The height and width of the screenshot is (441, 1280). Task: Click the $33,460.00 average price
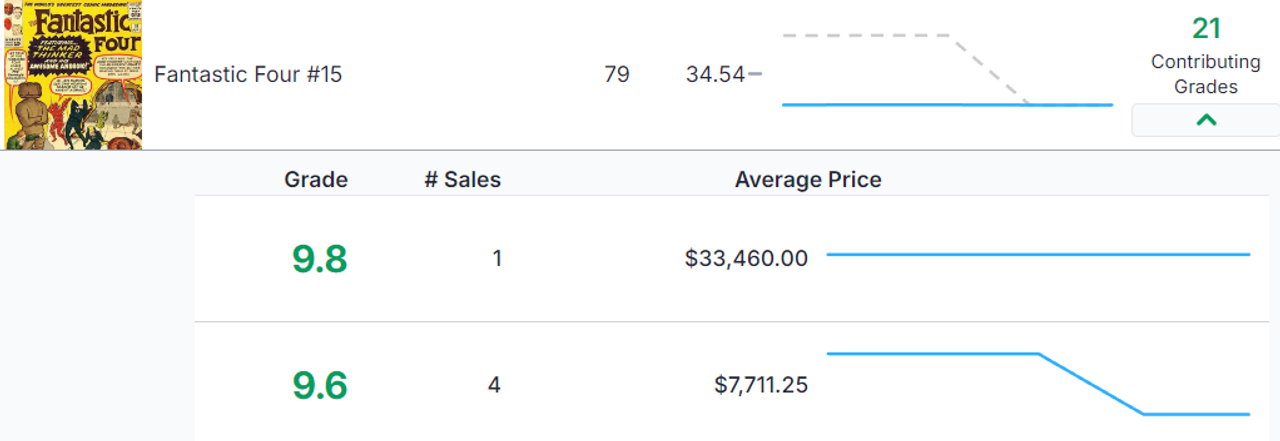pos(746,259)
